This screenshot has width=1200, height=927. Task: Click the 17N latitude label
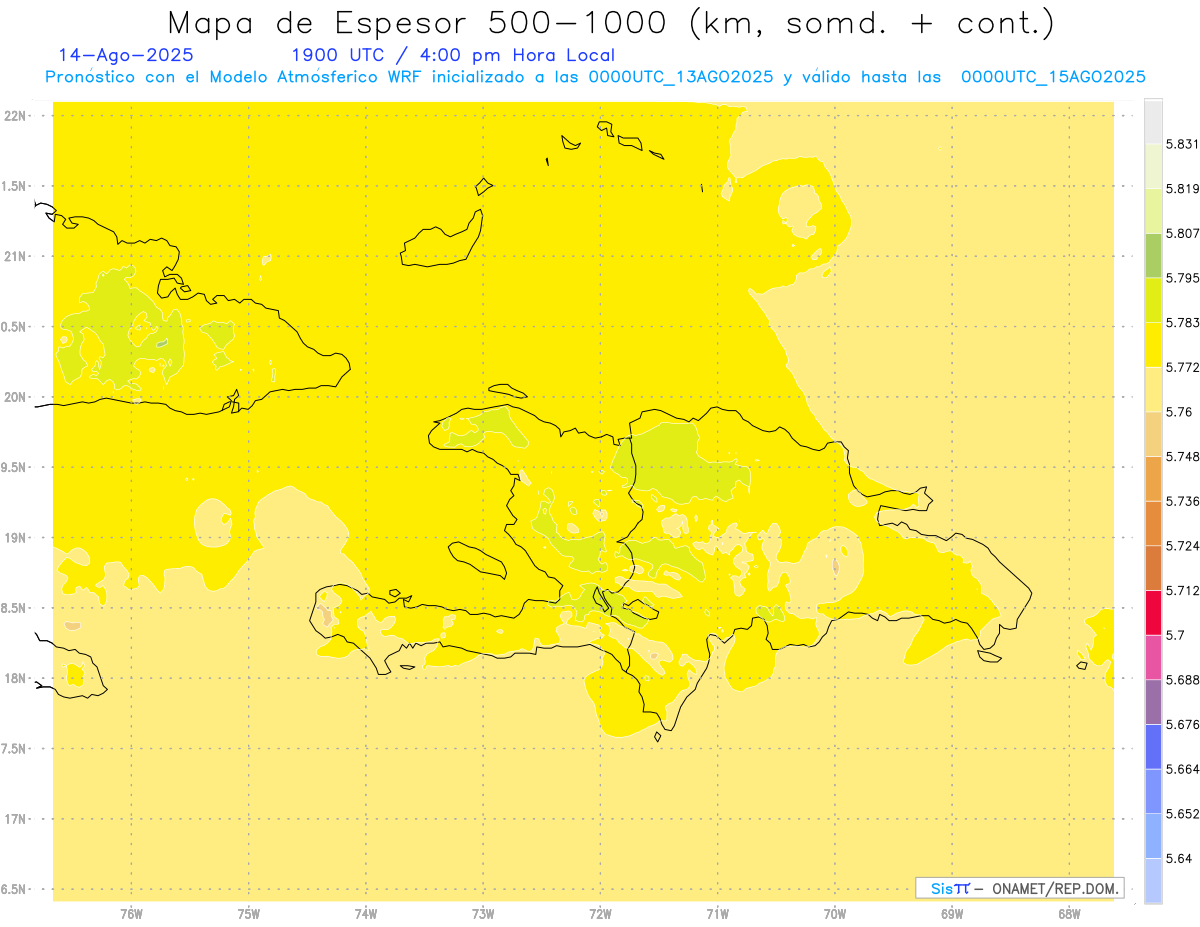15,820
